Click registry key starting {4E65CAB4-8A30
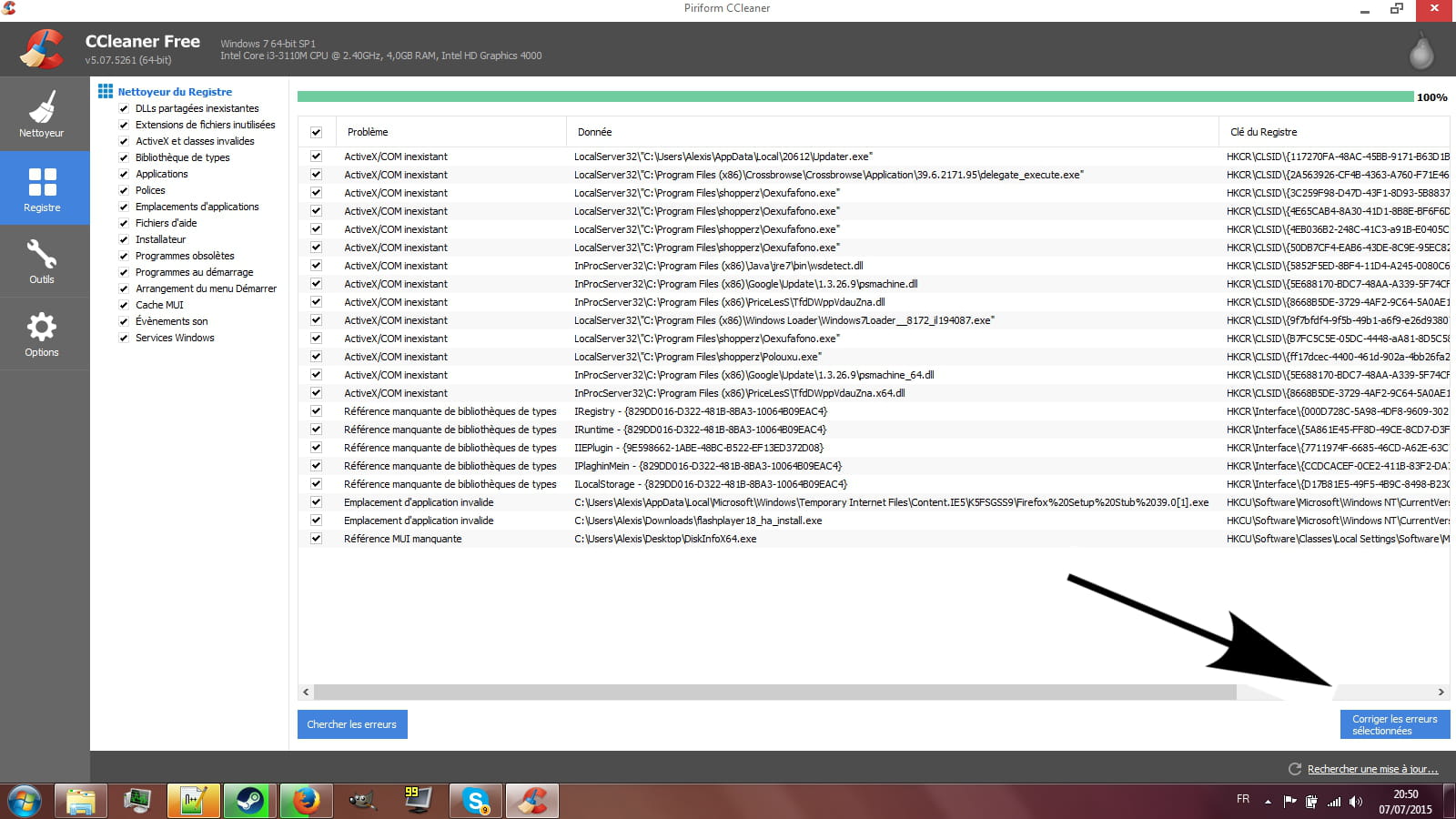Screen dimensions: 1456x819 click(x=1338, y=211)
